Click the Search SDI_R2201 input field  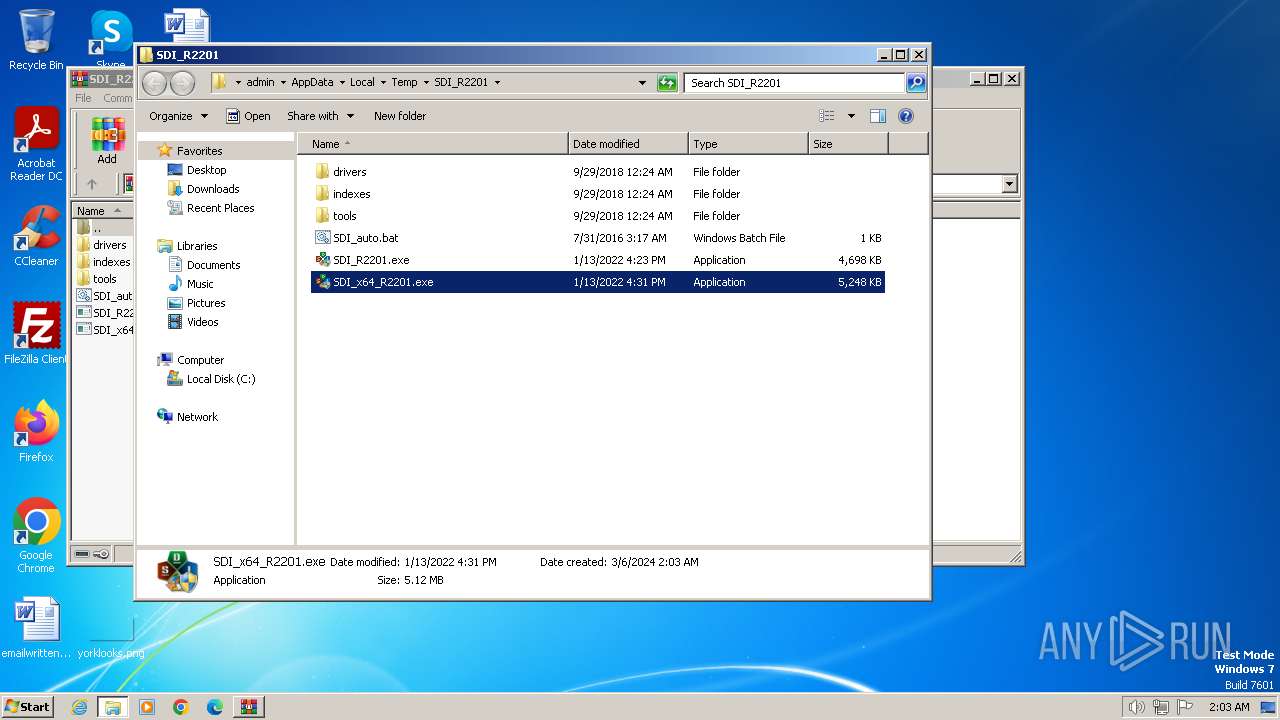(795, 83)
